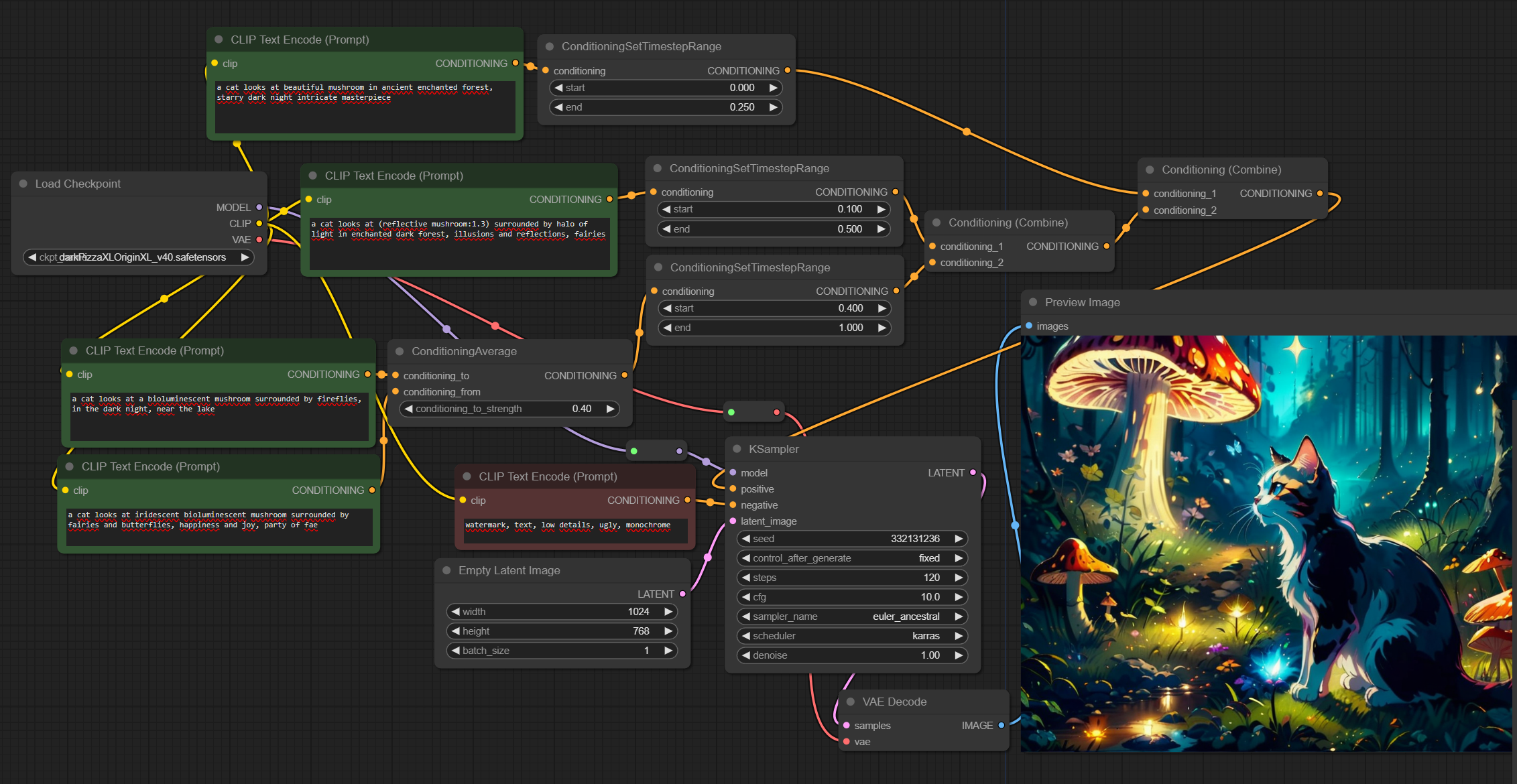Increase the KSampler steps value with right arrow
The image size is (1517, 784).
[959, 577]
